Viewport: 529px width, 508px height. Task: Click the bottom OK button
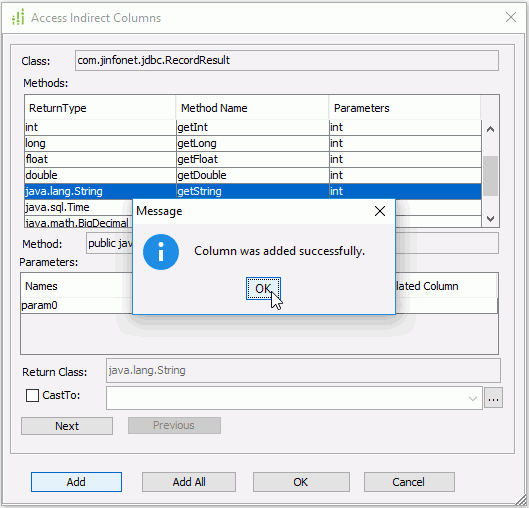coord(301,482)
